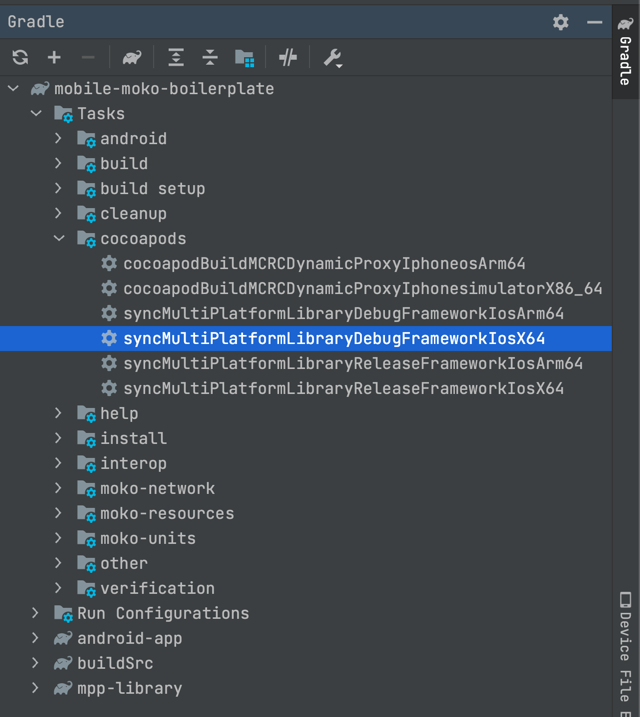Open Gradle build tool settings wrench
This screenshot has width=640, height=717.
click(x=333, y=58)
